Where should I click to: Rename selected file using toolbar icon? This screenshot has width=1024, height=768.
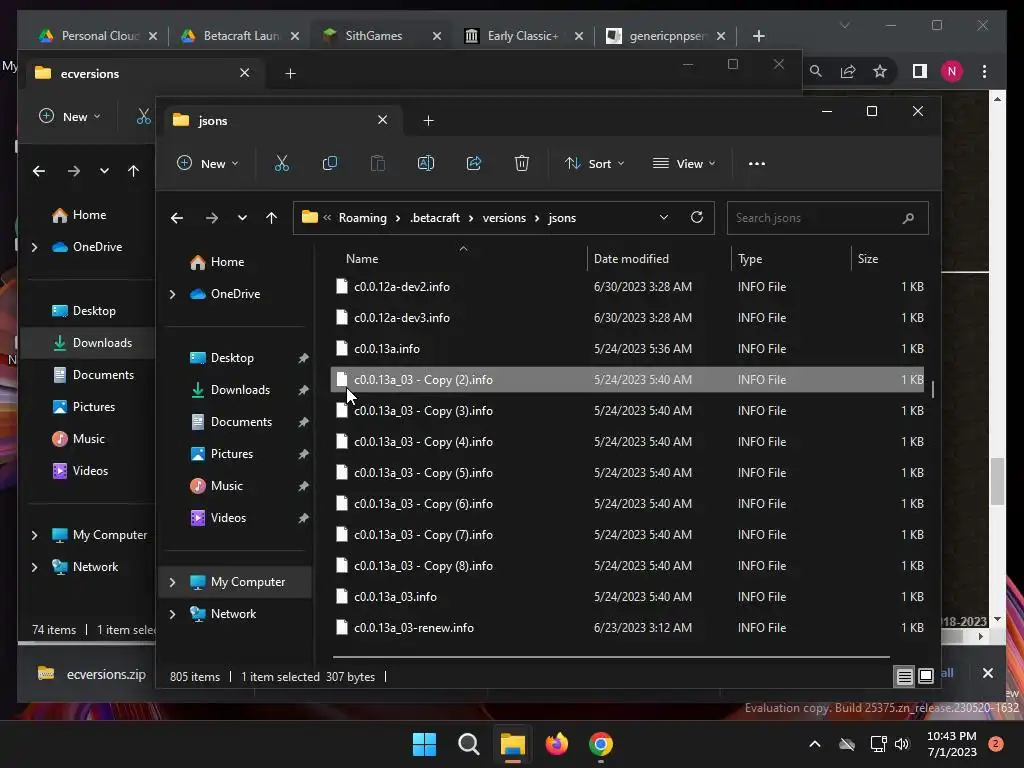[426, 163]
